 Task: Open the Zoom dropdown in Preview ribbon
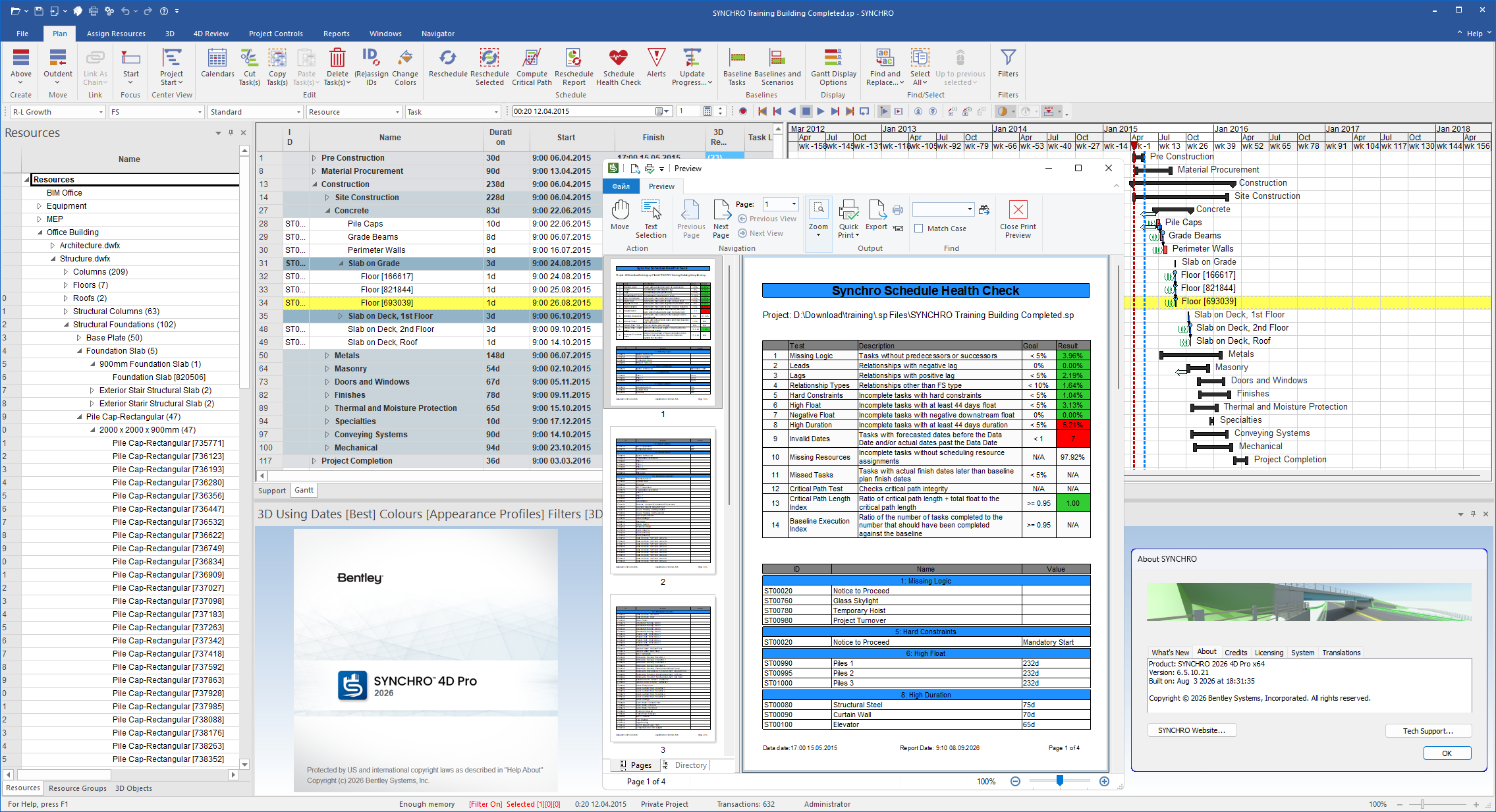click(x=818, y=234)
